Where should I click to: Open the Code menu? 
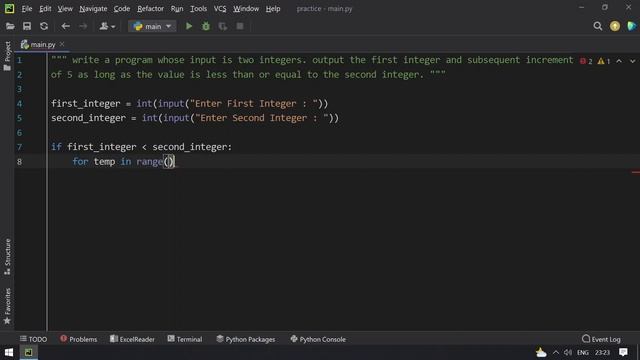click(x=122, y=9)
